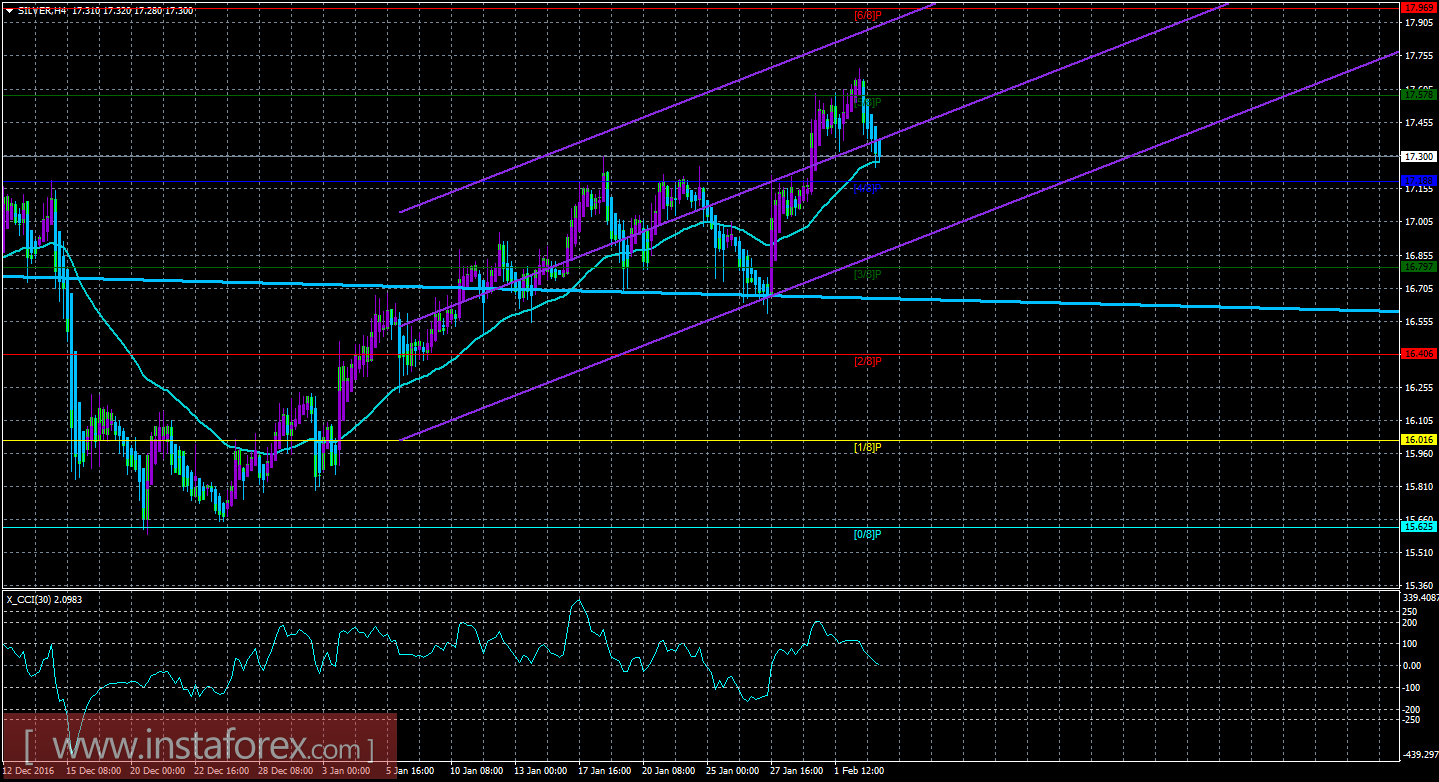Viewport: 1439px width, 782px height.
Task: Open the www.instaforex.com watermark link
Action: 198,747
